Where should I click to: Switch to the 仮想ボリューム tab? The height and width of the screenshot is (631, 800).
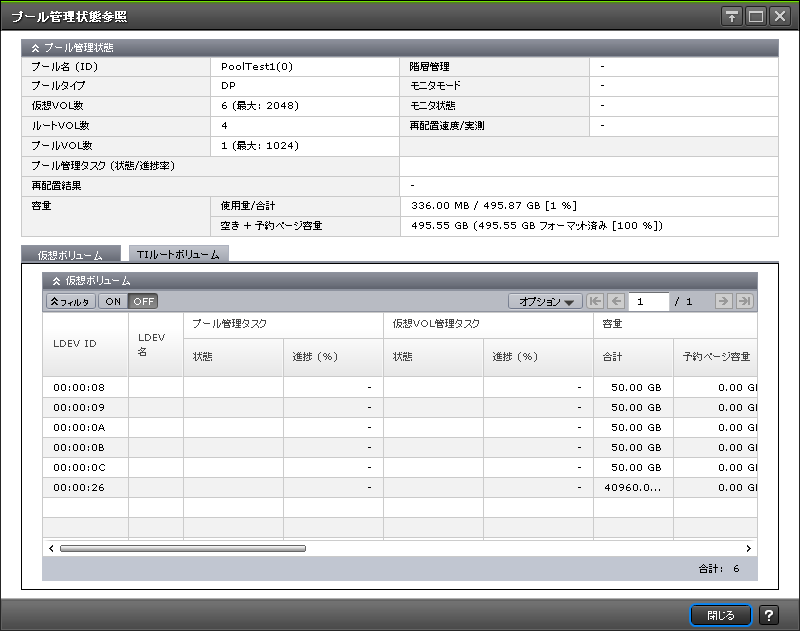70,255
